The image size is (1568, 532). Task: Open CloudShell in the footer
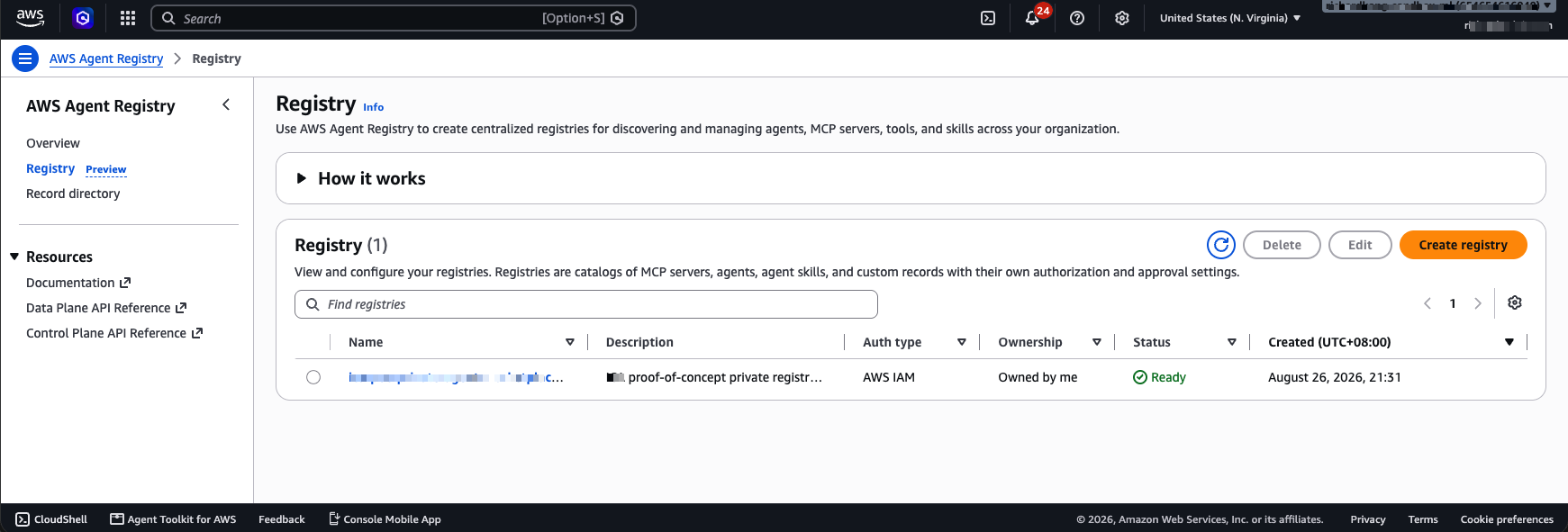click(x=51, y=519)
